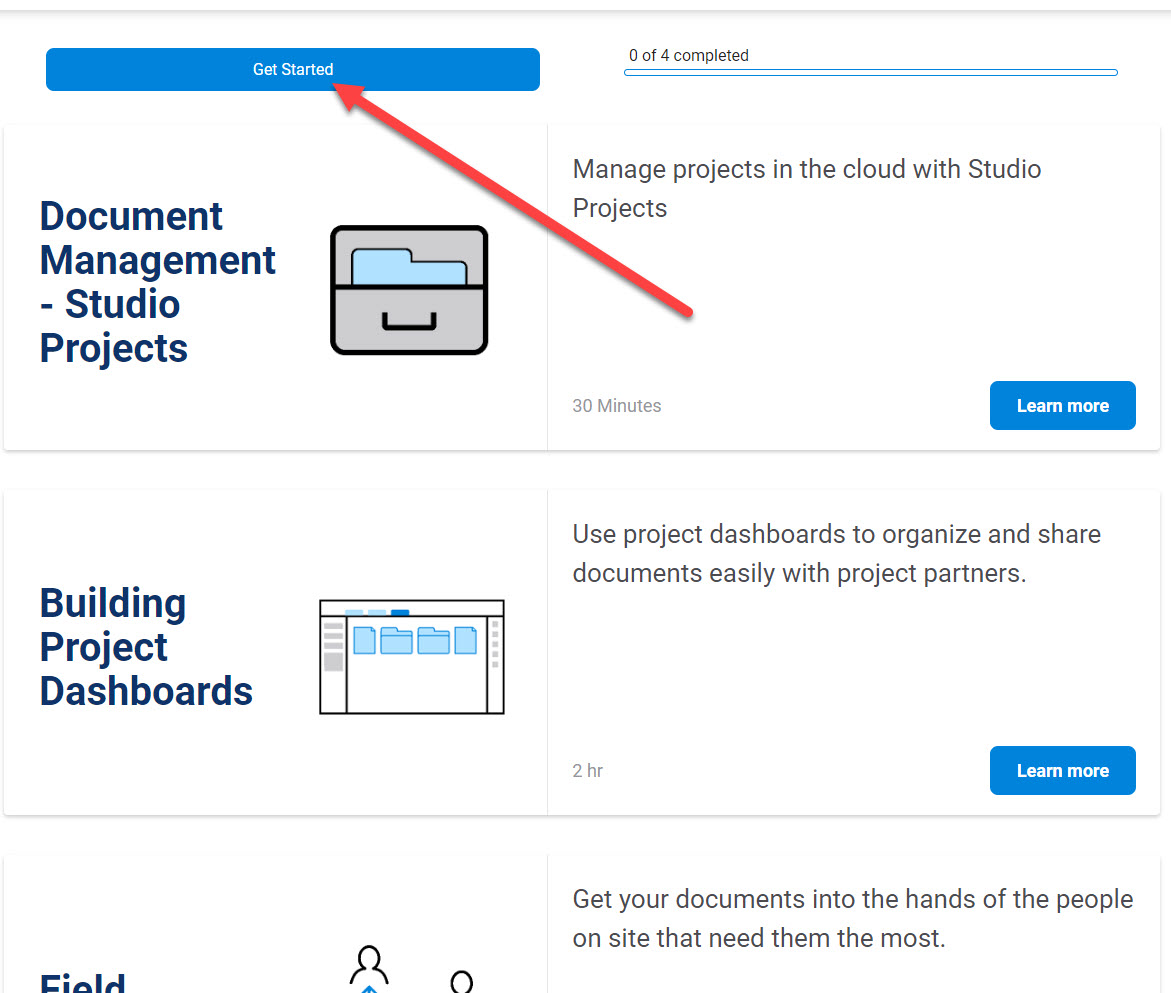Click the Document Management - Studio Projects title
Viewport: 1171px width, 993px height.
point(158,282)
